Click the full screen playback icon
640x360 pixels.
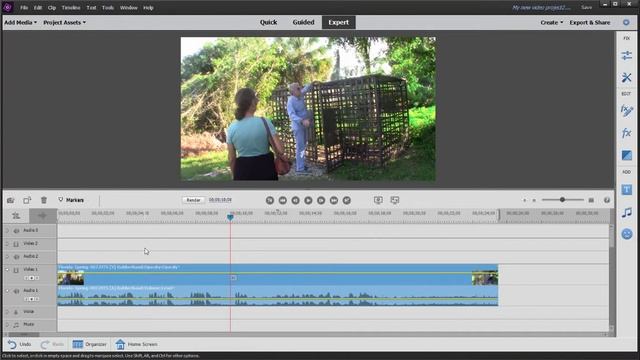tap(395, 200)
